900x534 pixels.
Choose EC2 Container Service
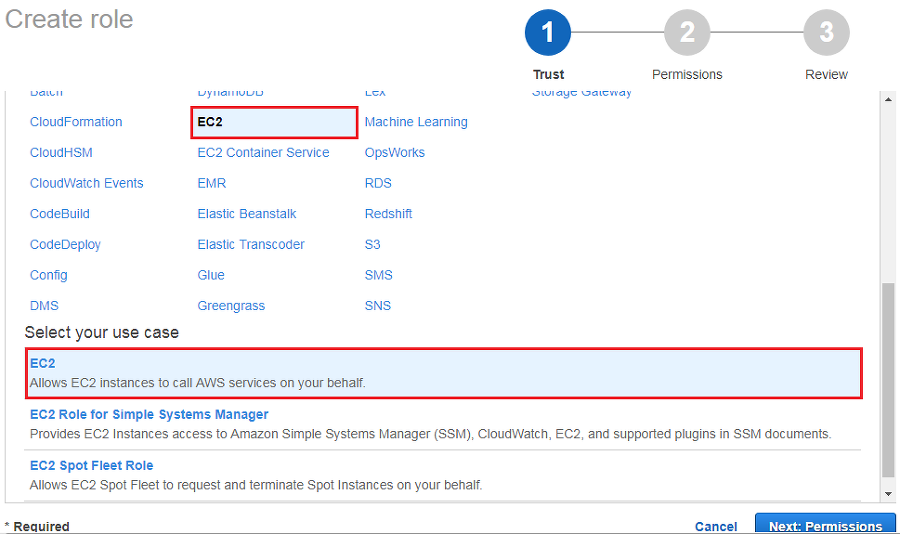point(263,152)
